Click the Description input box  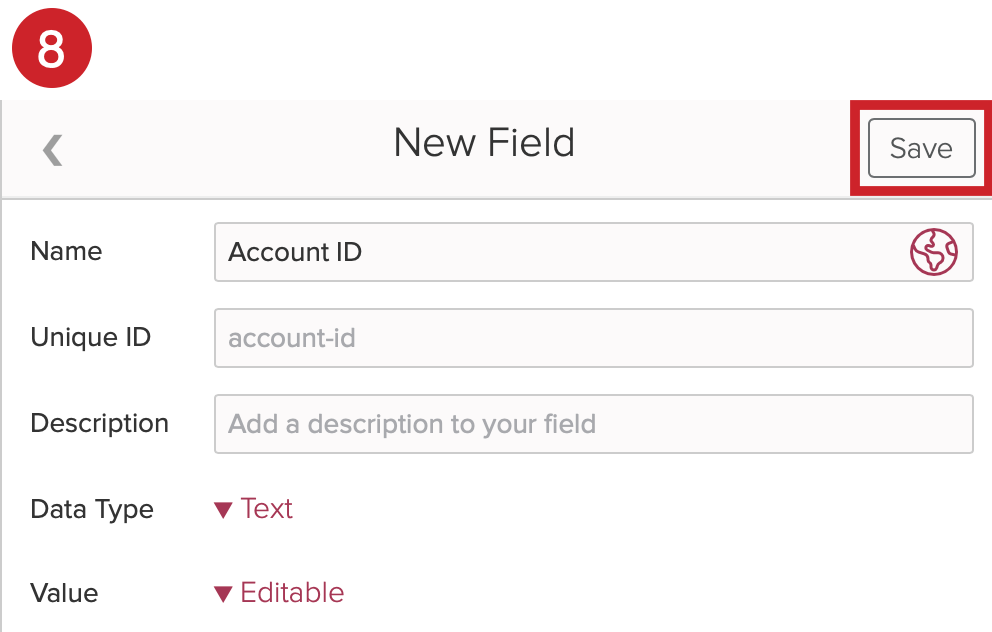(593, 424)
